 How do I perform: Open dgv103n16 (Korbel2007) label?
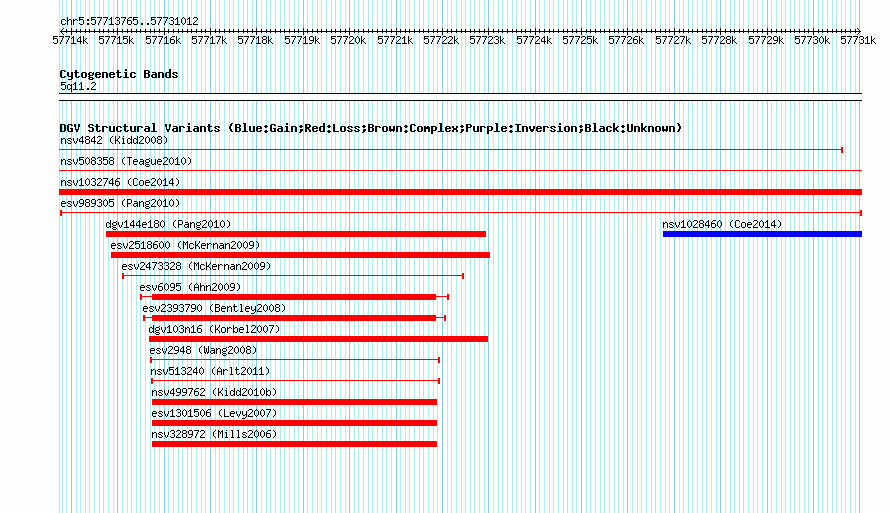click(215, 329)
